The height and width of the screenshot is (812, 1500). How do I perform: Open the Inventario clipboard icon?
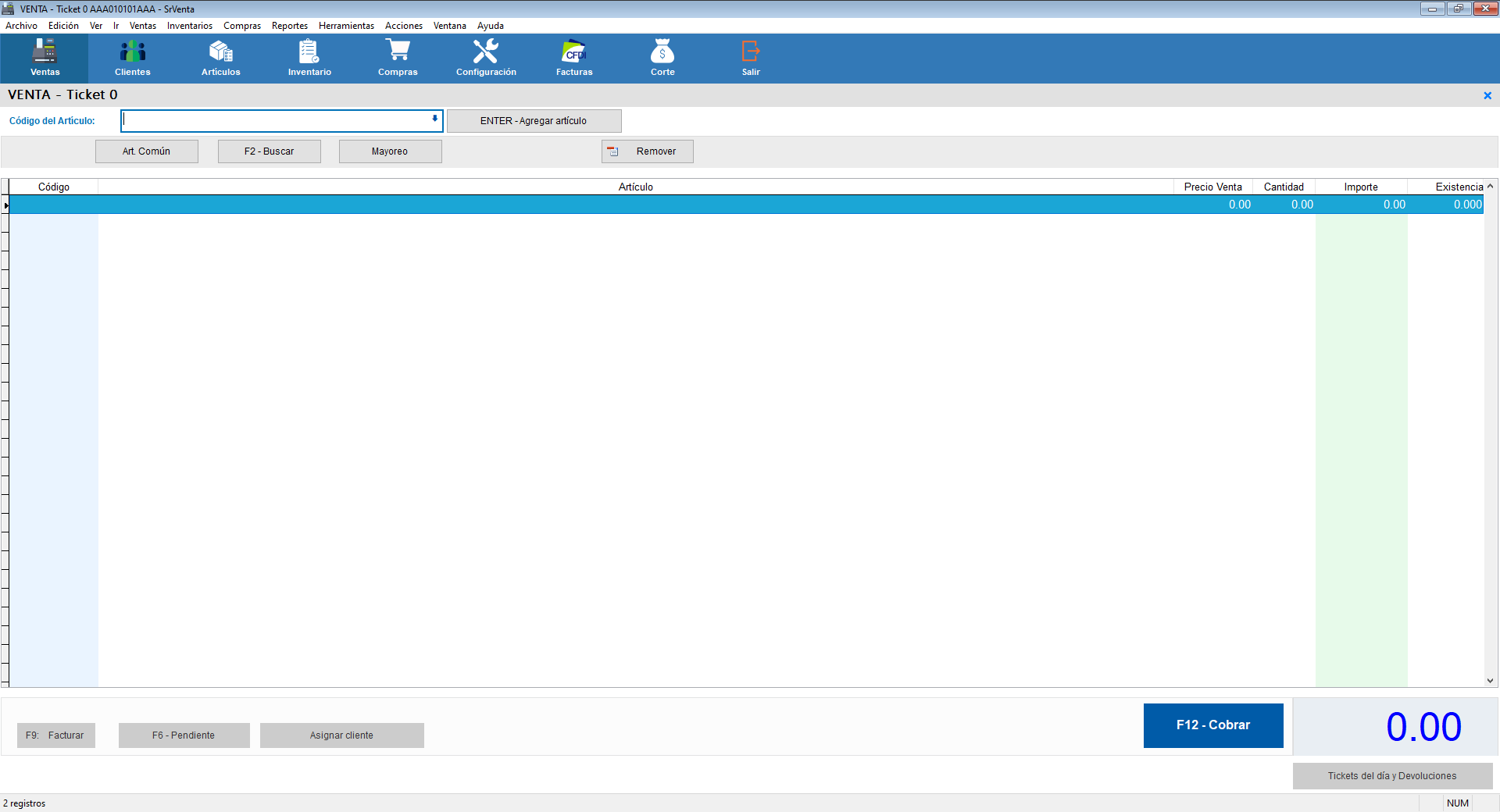pyautogui.click(x=309, y=59)
